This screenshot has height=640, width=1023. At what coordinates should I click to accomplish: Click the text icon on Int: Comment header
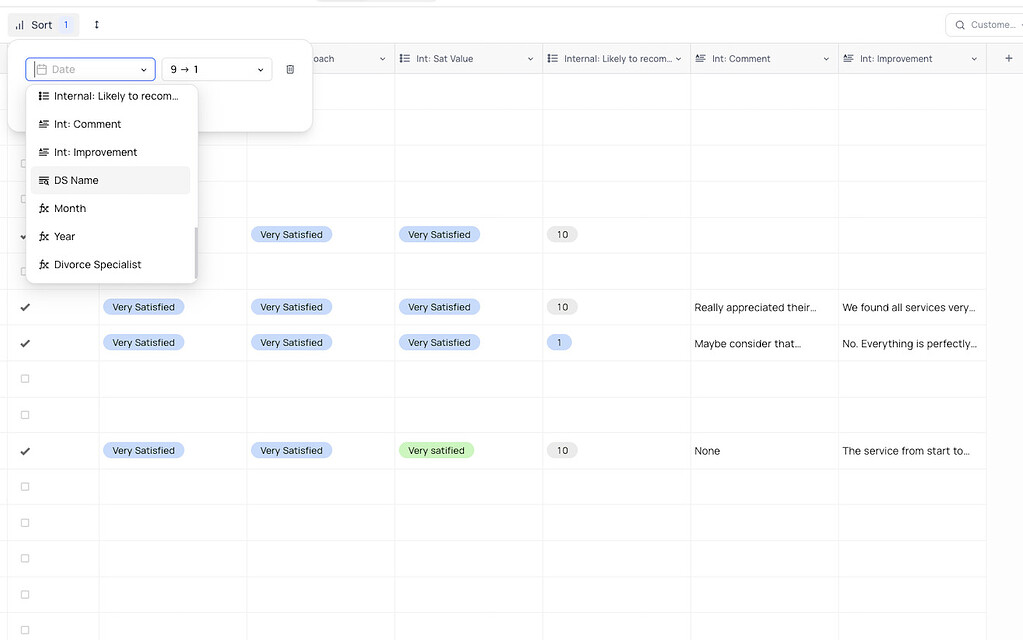(701, 59)
